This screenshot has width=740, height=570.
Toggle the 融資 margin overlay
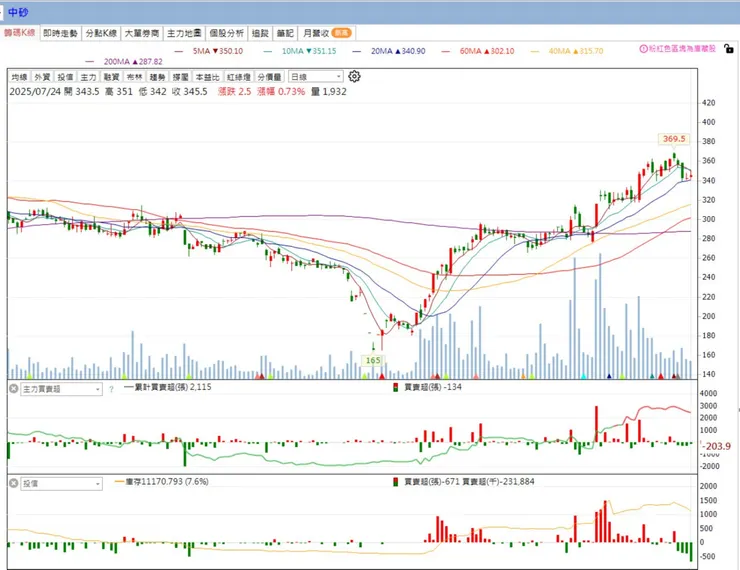[111, 77]
